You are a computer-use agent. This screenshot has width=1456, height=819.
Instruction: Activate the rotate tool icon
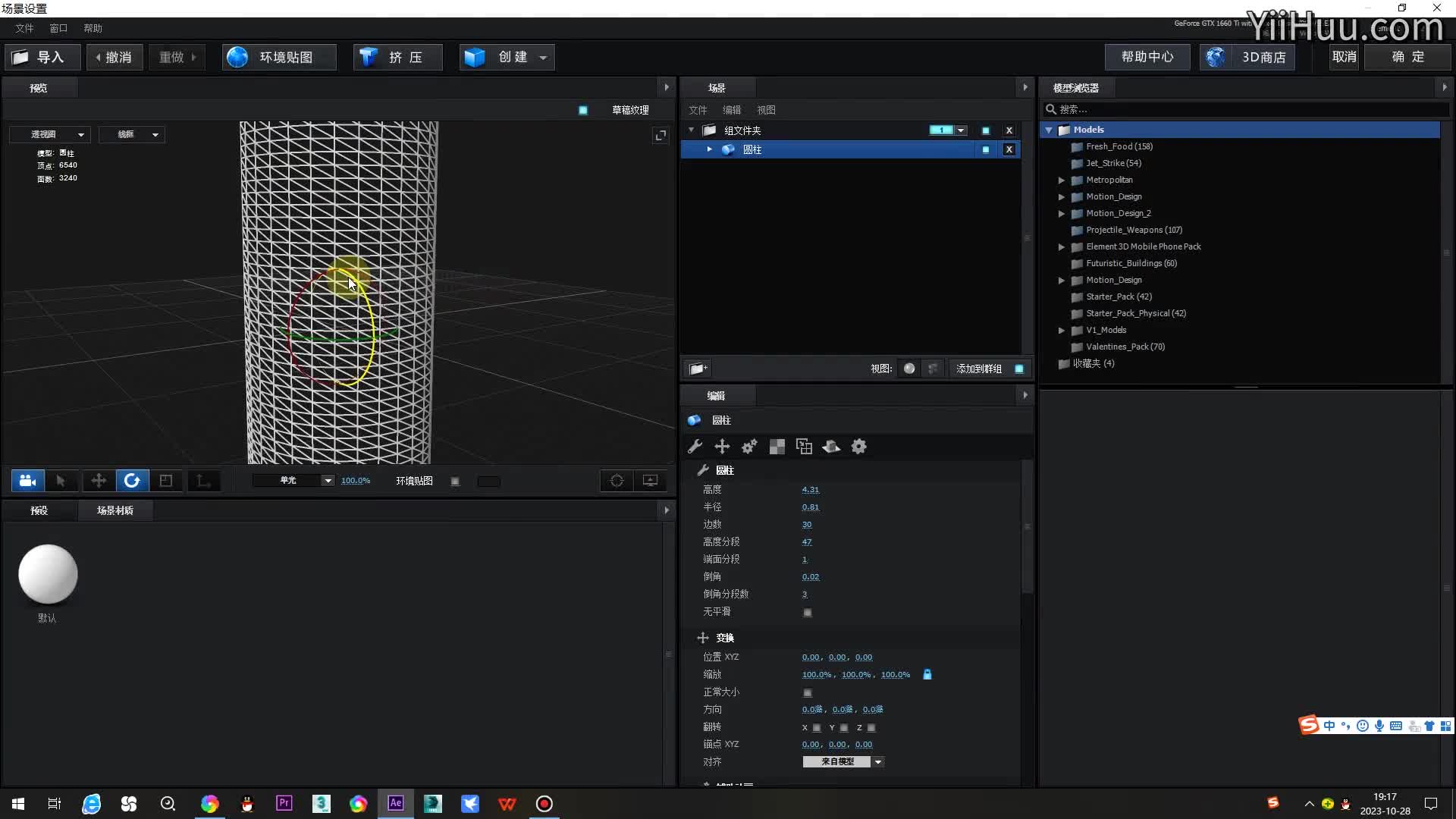pyautogui.click(x=132, y=481)
